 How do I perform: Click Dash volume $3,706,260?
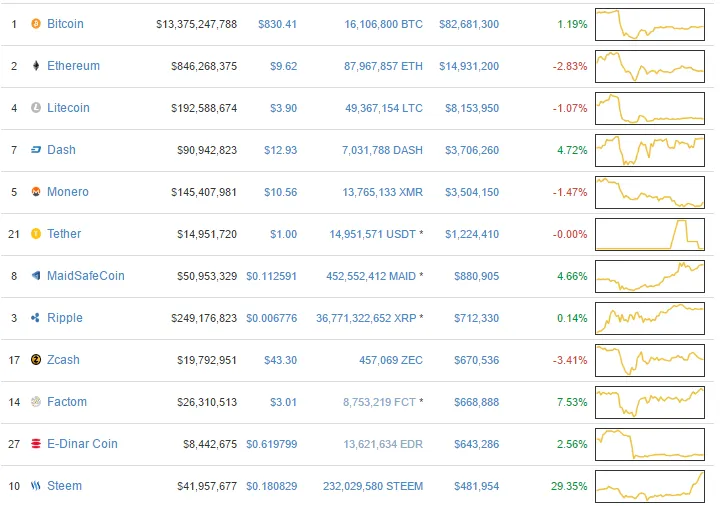(472, 150)
